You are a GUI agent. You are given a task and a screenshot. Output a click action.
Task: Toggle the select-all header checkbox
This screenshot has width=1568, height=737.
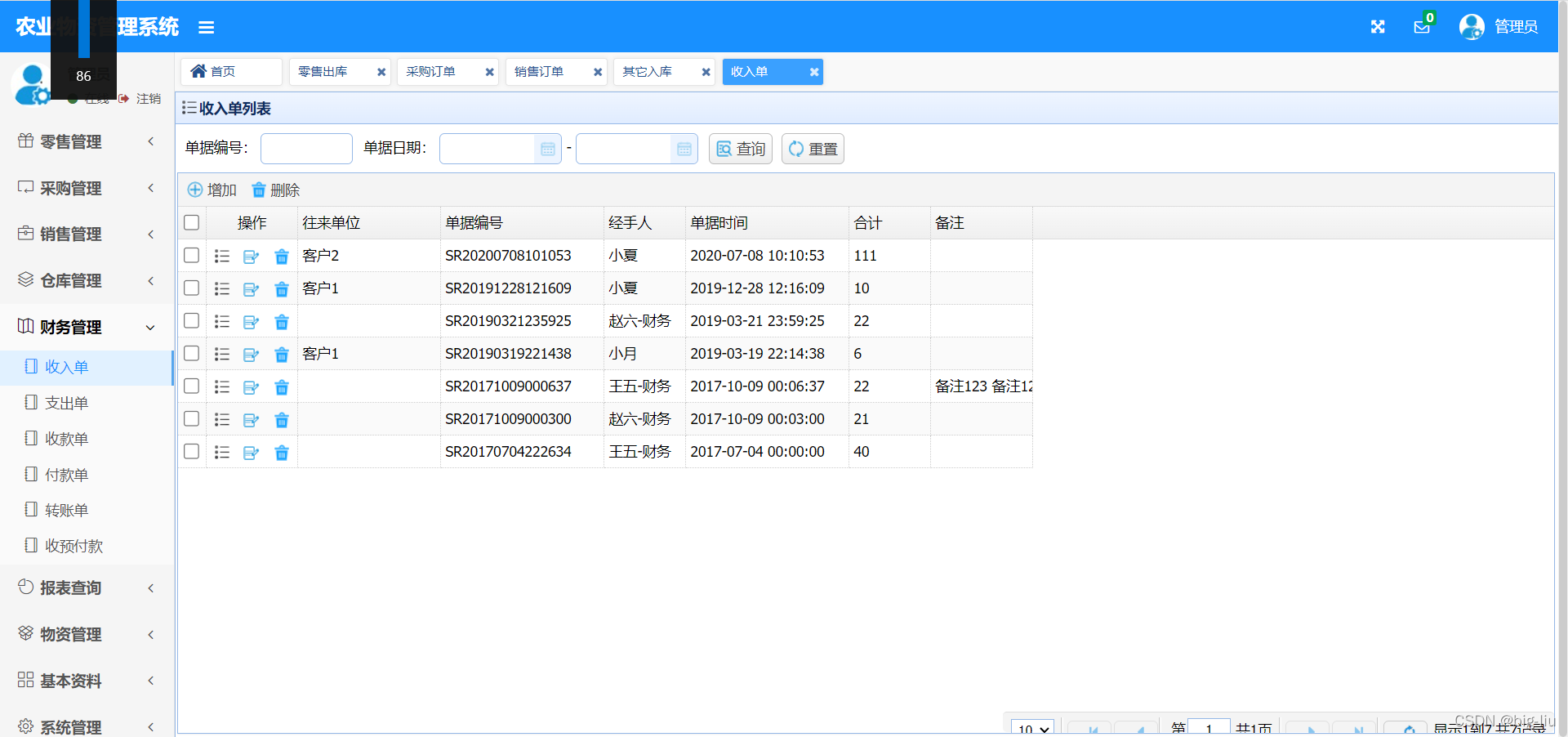click(192, 222)
